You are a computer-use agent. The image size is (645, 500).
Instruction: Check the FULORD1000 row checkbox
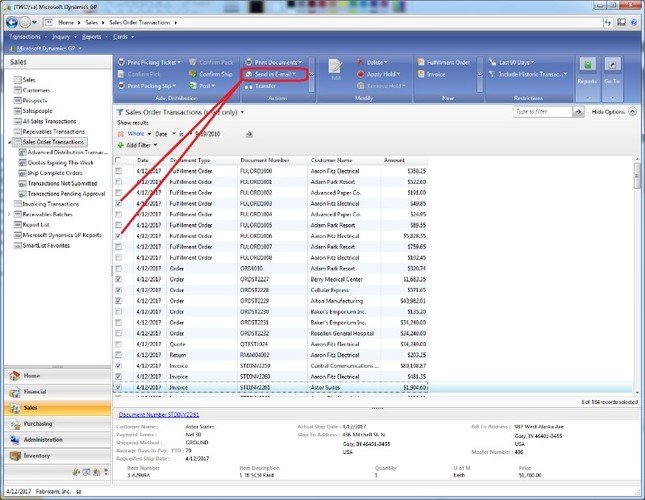click(x=118, y=171)
